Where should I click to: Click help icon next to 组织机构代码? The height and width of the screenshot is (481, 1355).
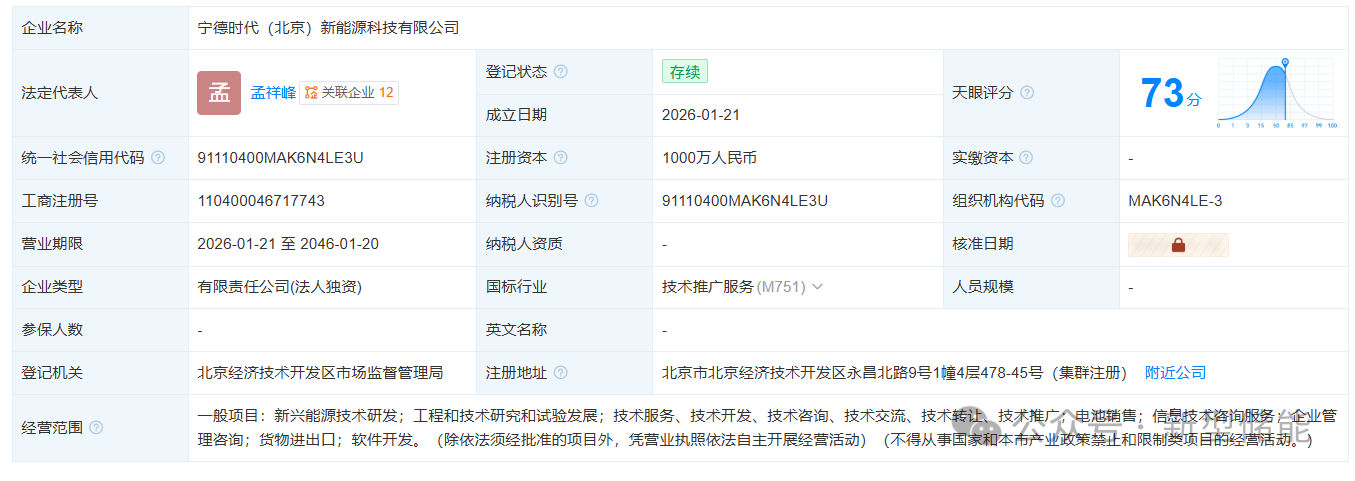tap(1058, 201)
